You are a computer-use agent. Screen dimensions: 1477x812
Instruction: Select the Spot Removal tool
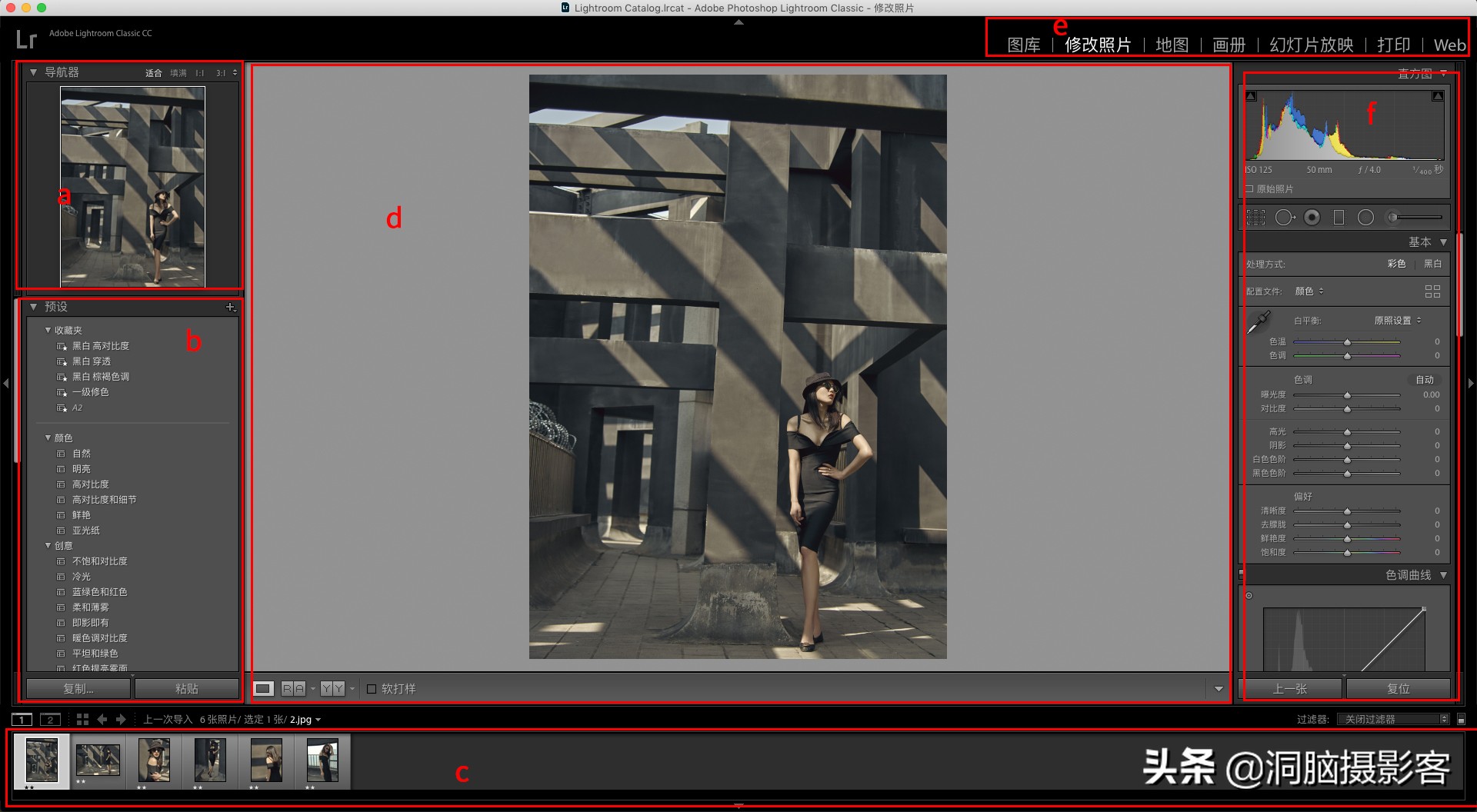[x=1284, y=218]
